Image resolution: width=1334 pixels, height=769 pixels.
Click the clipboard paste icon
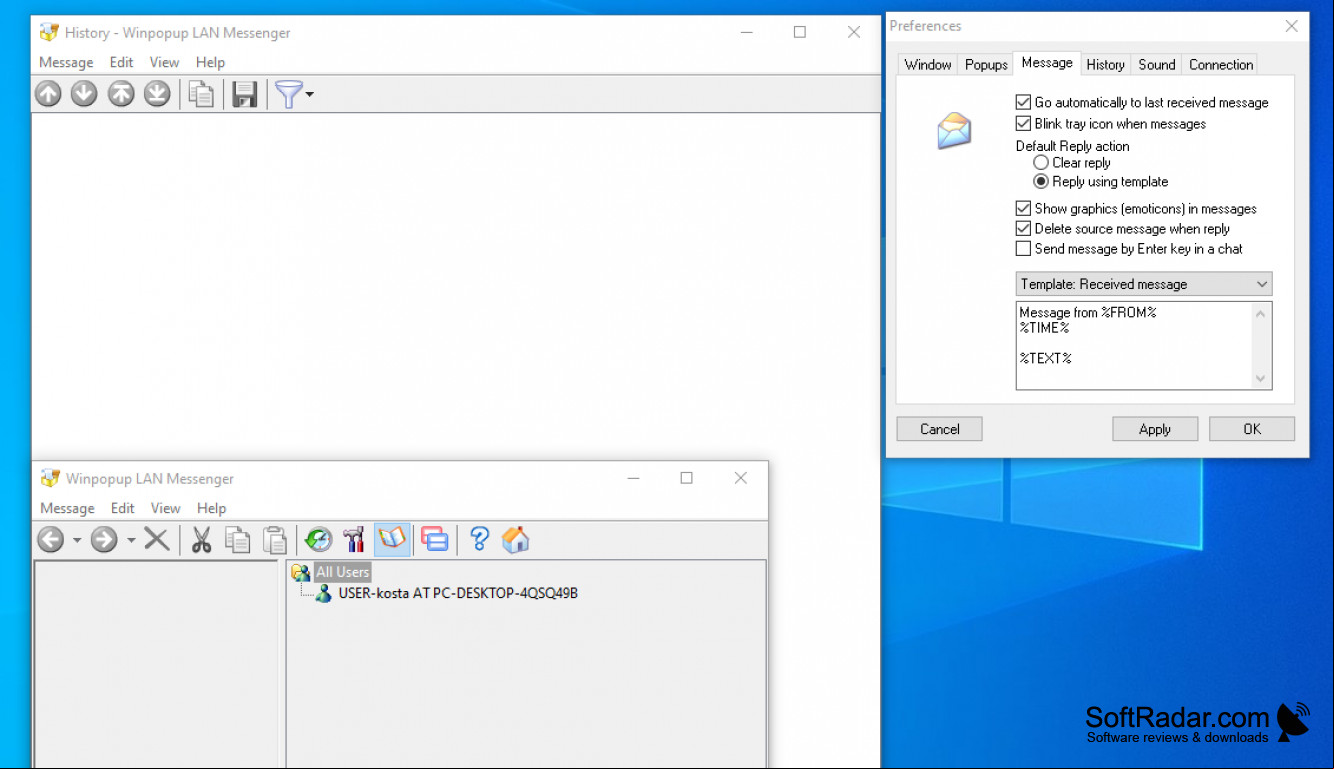click(275, 540)
